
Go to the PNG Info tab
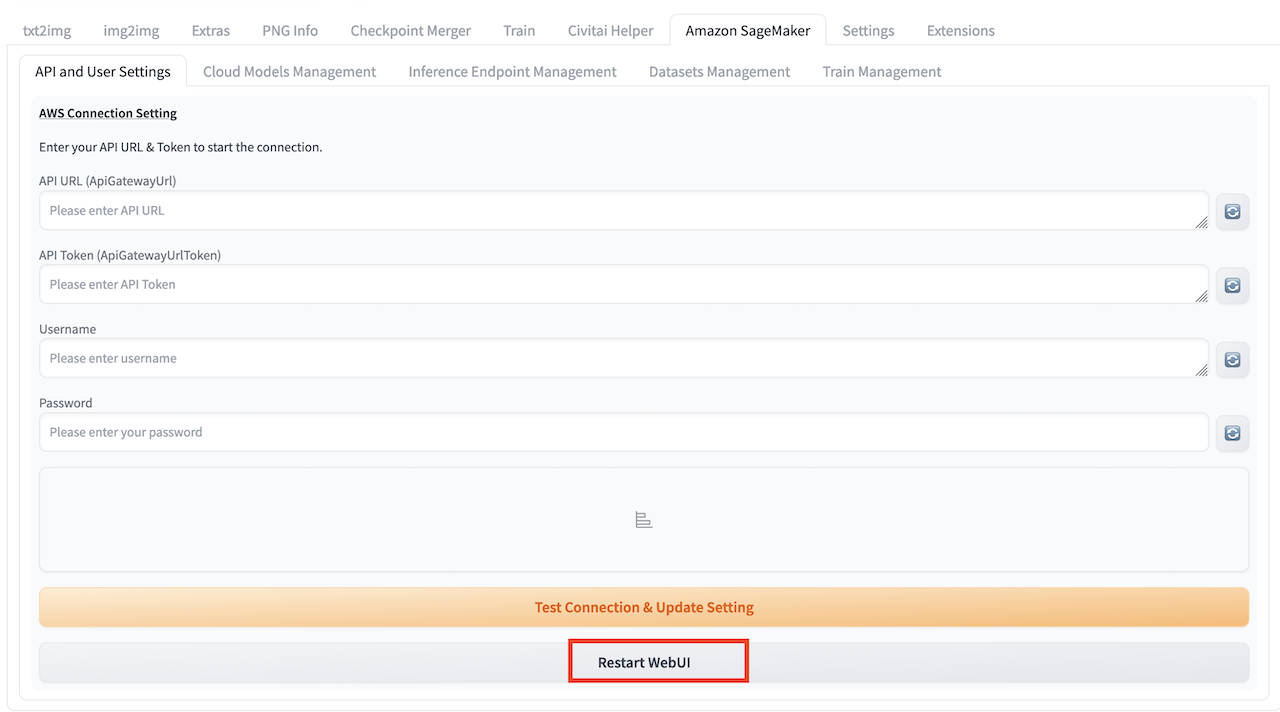(290, 31)
